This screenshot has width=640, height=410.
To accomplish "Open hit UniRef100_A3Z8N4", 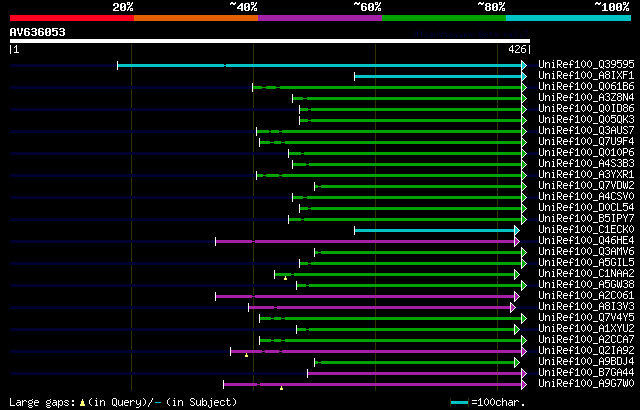I will coord(586,98).
